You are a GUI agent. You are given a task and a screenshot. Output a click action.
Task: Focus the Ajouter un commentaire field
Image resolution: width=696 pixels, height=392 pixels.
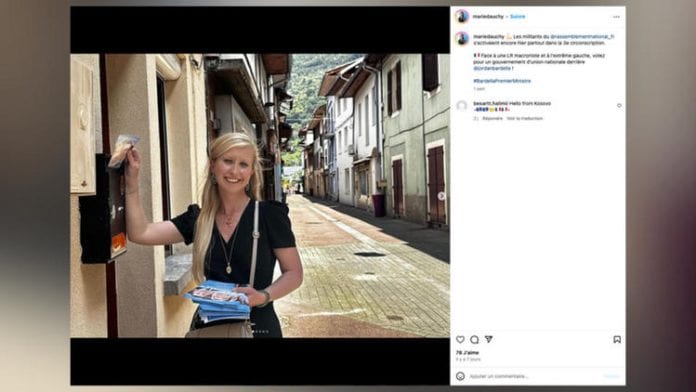[x=535, y=376]
